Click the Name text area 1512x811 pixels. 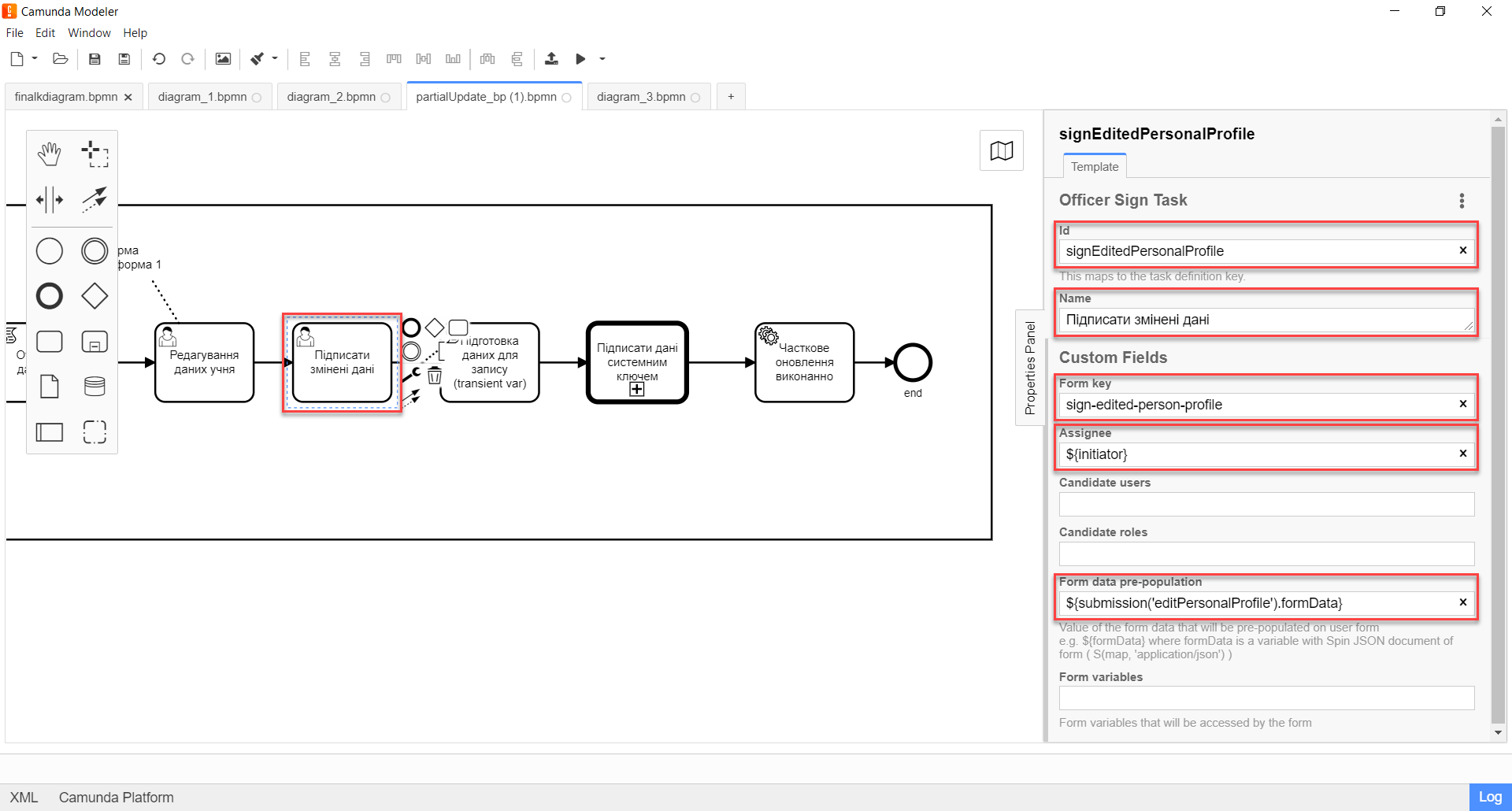pyautogui.click(x=1266, y=320)
